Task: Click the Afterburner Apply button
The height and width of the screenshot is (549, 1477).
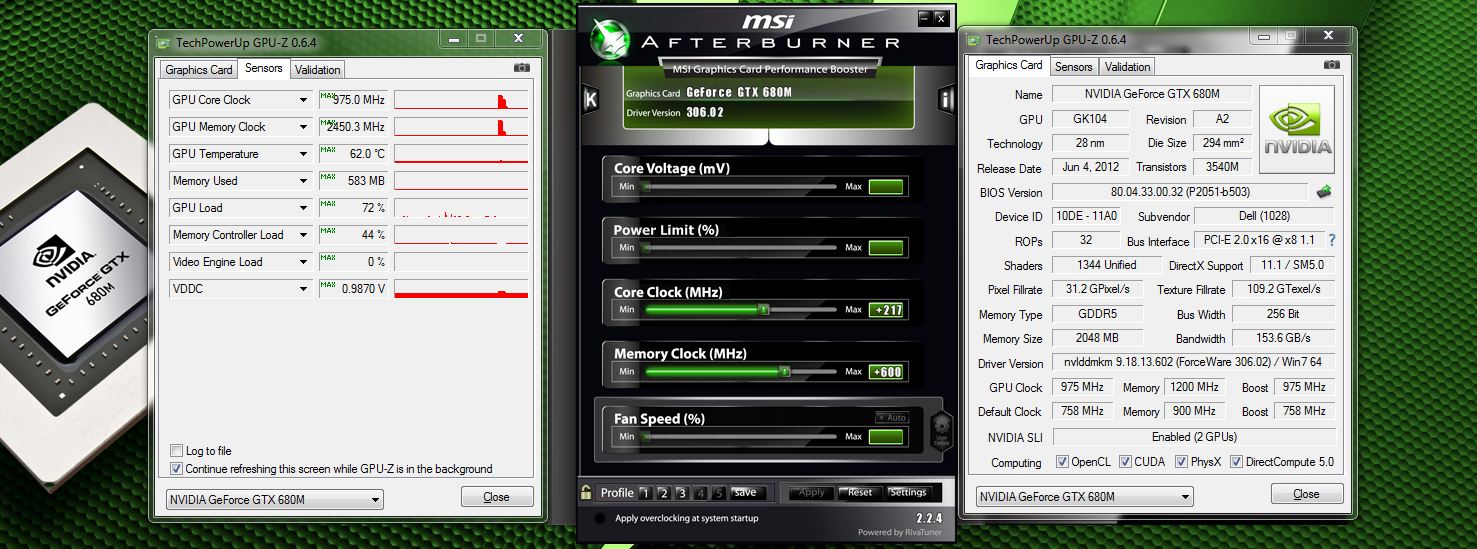Action: click(811, 492)
